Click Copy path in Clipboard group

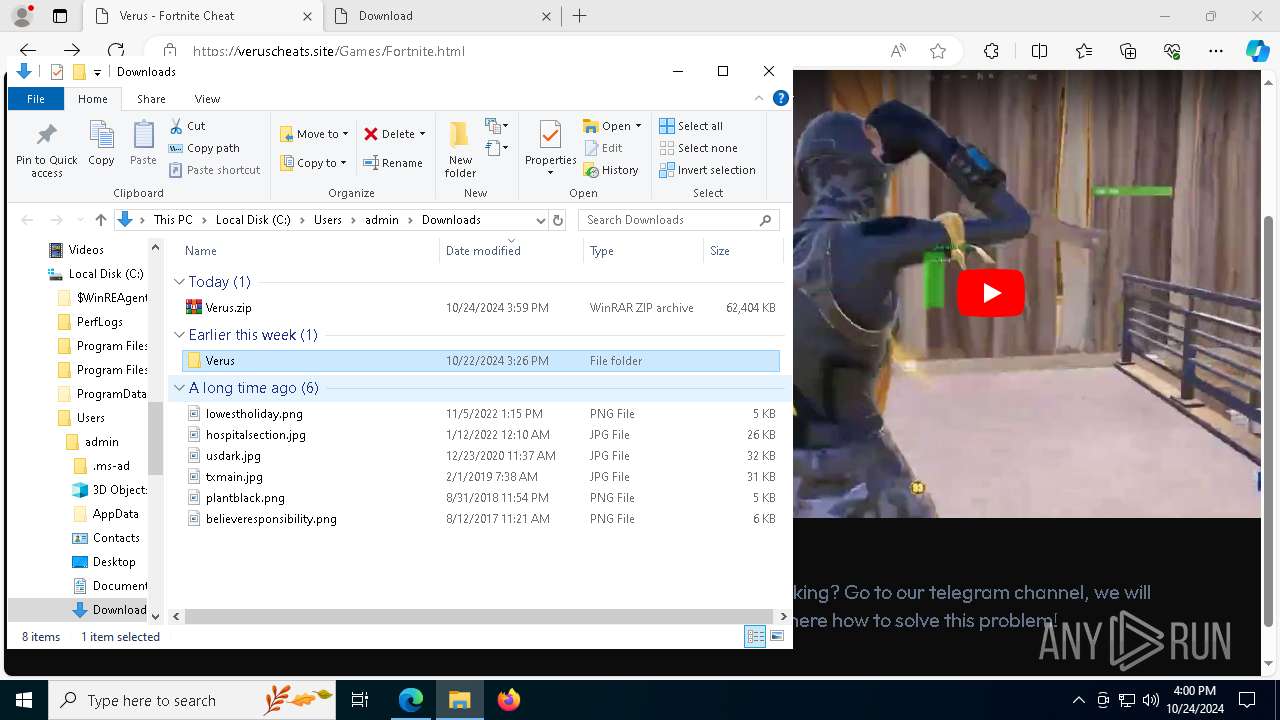click(x=204, y=148)
